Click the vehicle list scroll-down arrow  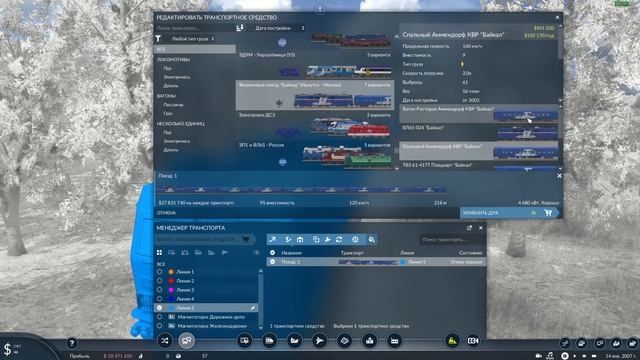397,168
